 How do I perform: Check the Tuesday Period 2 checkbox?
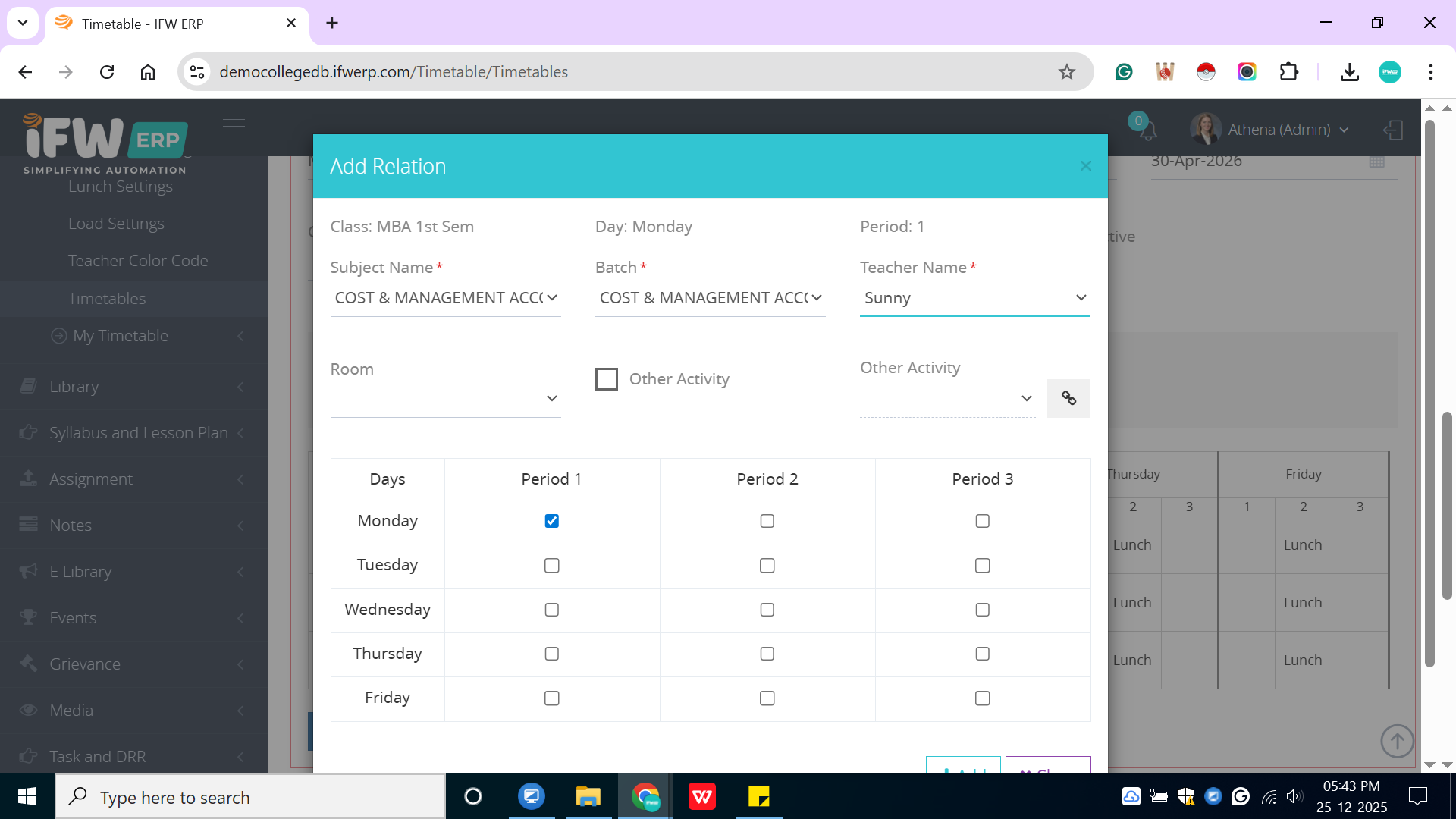[767, 566]
